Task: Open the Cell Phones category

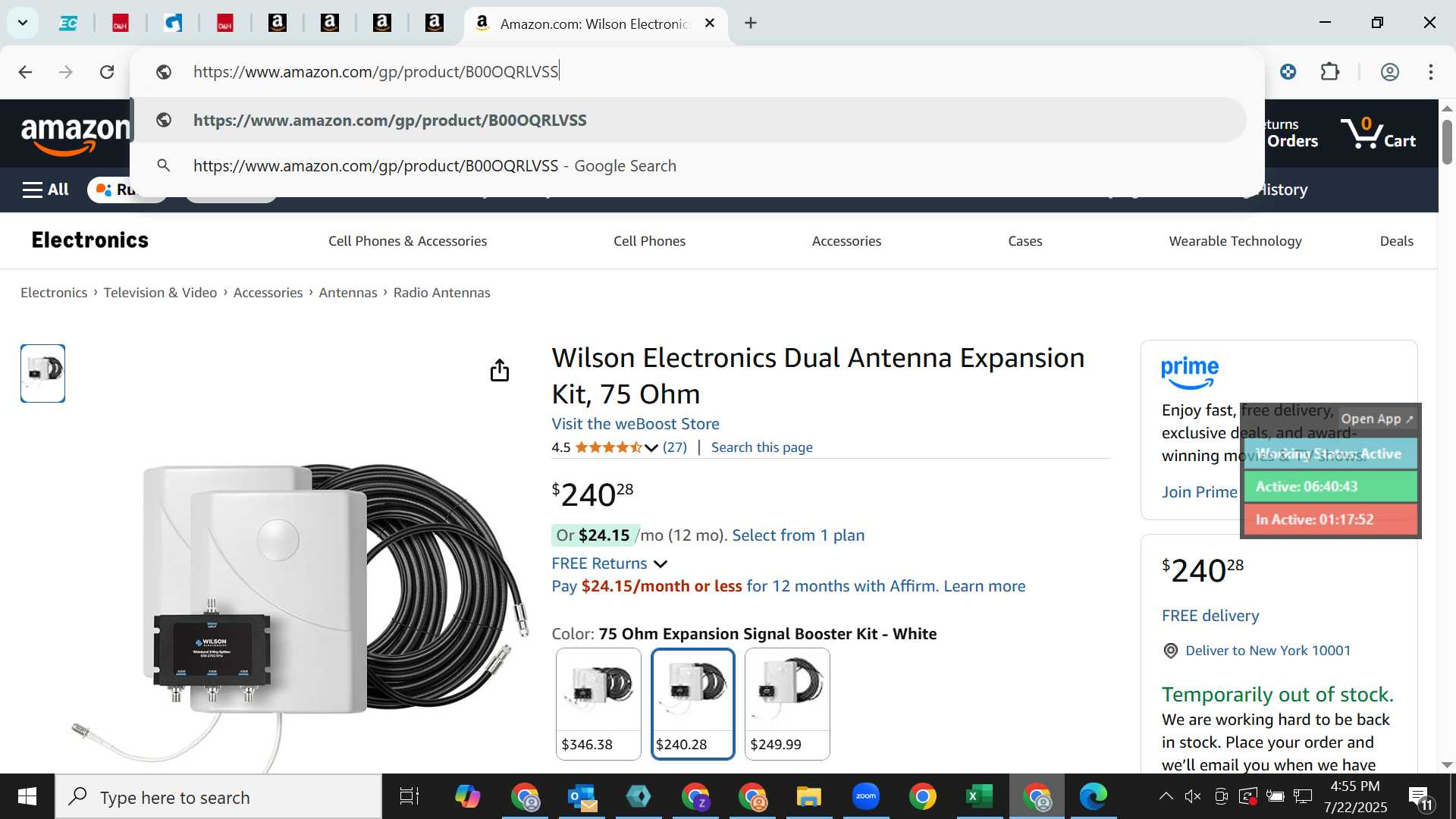Action: click(x=649, y=241)
